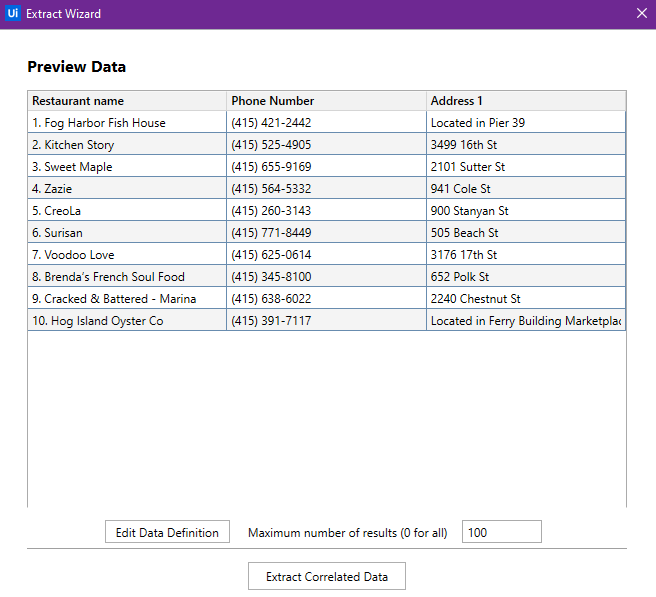Select address 2240 Chestnut St

pos(526,298)
